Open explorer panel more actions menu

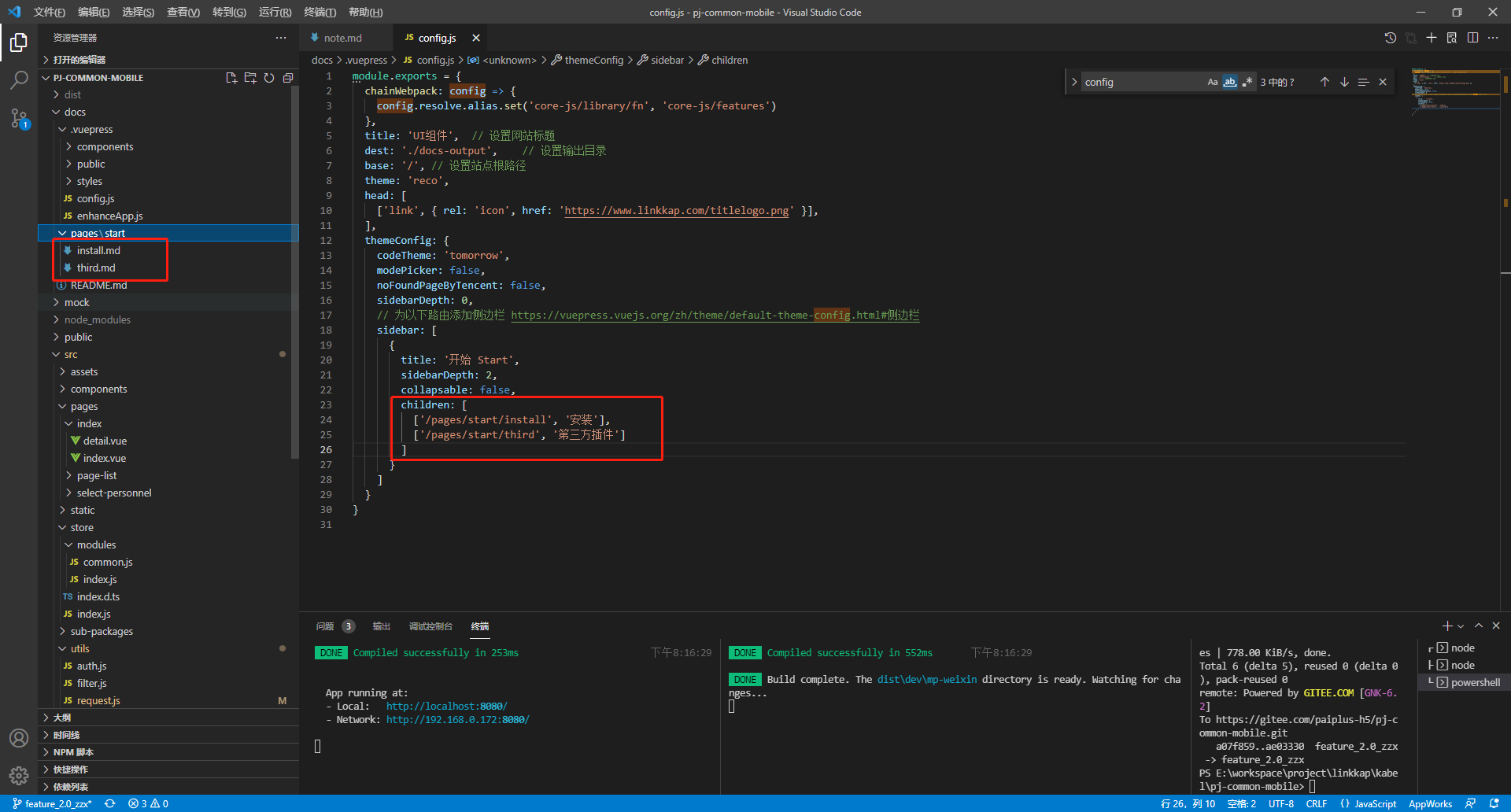click(281, 38)
